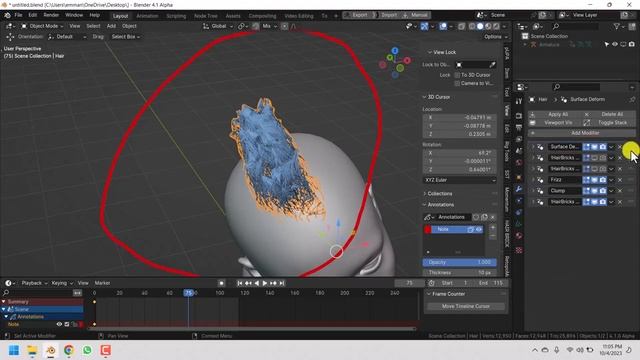Image resolution: width=640 pixels, height=360 pixels.
Task: Click the play animation button in timeline
Action: point(264,283)
